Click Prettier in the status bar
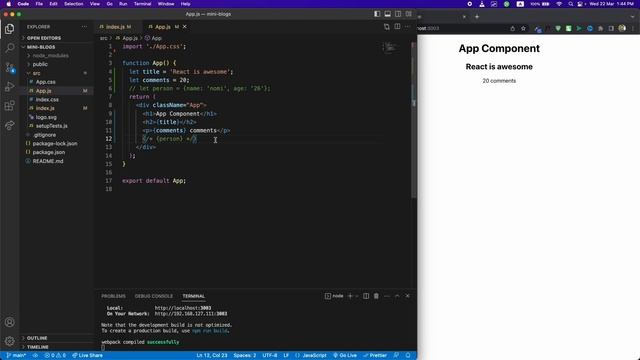This screenshot has width=640, height=360. pyautogui.click(x=375, y=356)
